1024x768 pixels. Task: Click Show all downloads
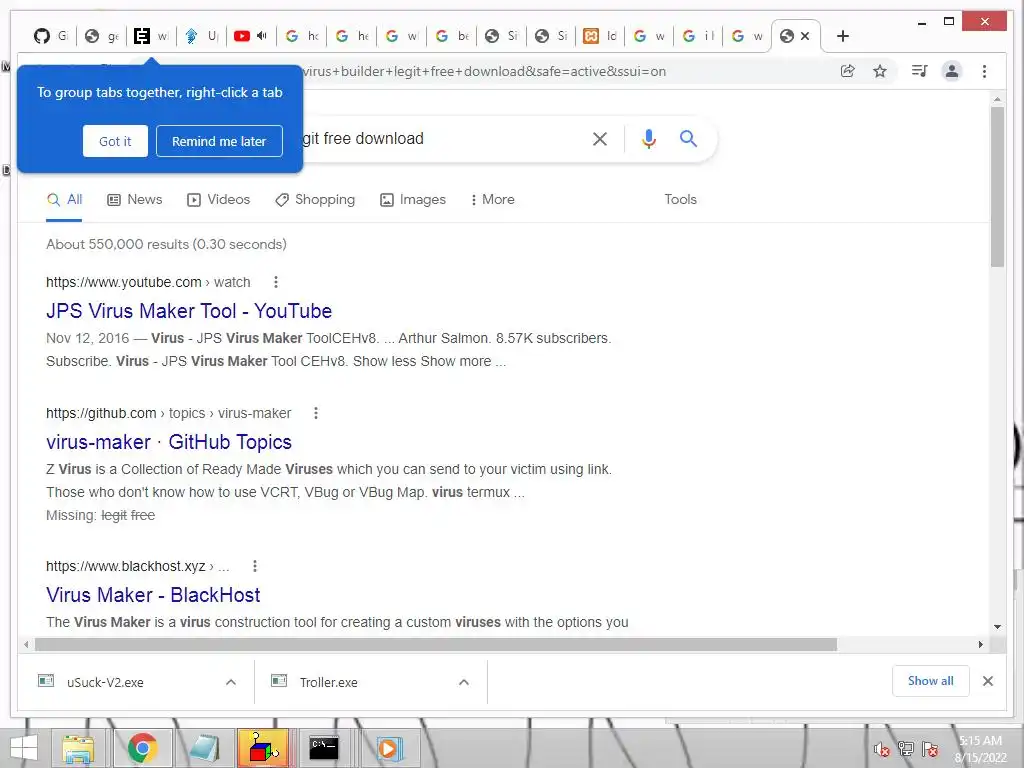pos(931,681)
